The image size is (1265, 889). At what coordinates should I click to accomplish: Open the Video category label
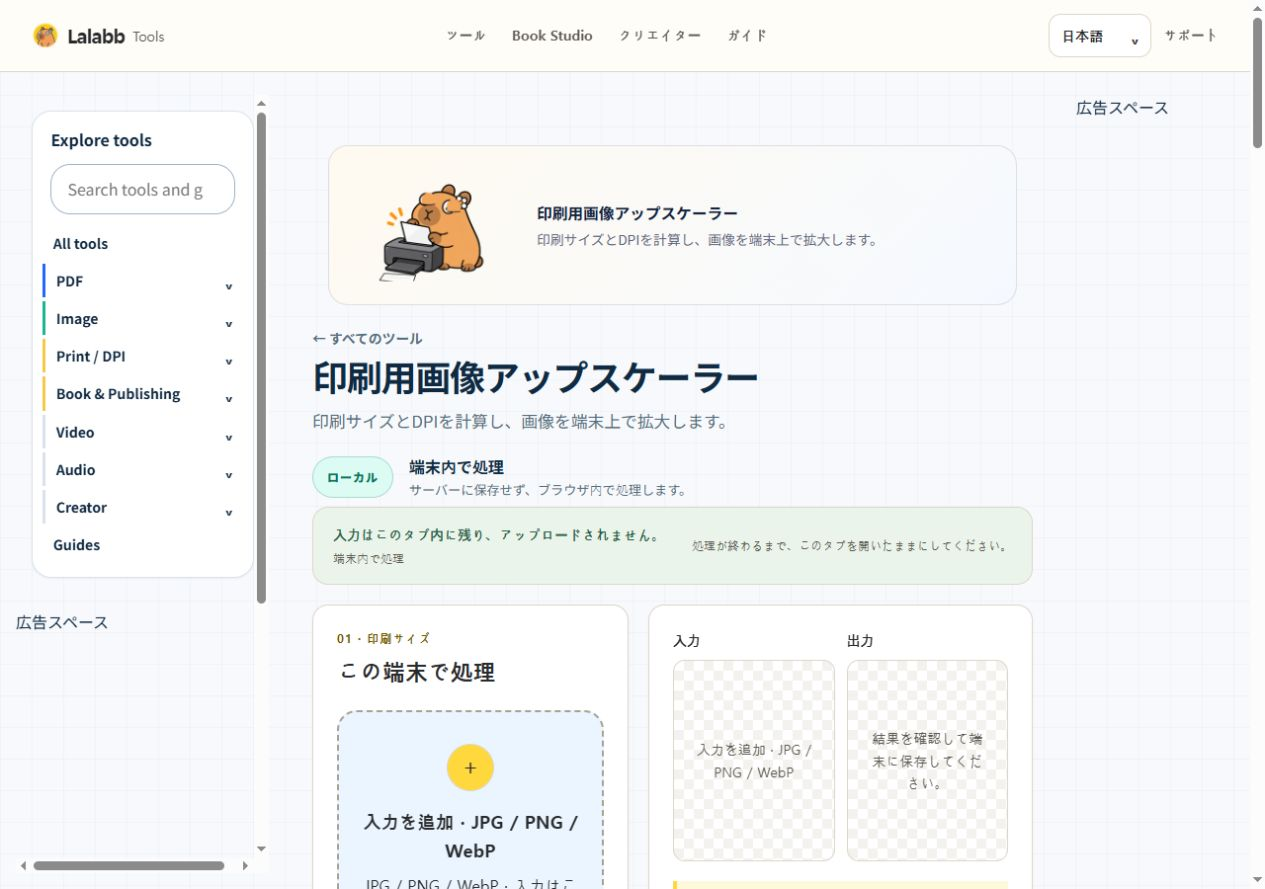[x=75, y=432]
